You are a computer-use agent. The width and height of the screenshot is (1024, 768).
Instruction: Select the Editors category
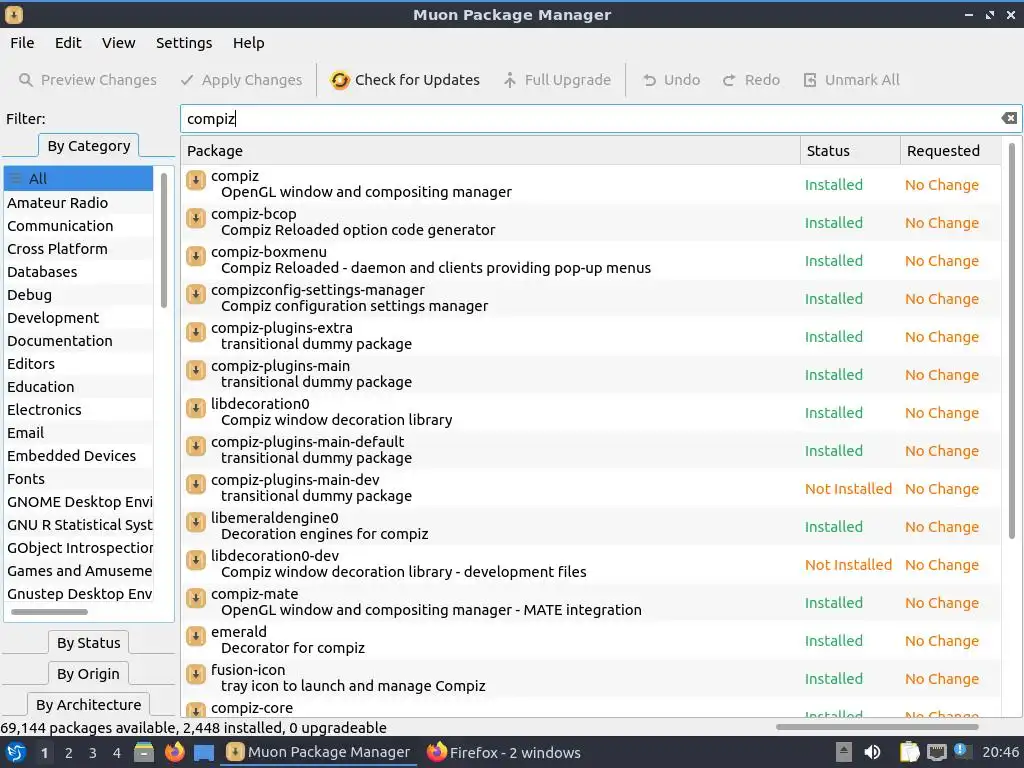[78, 364]
